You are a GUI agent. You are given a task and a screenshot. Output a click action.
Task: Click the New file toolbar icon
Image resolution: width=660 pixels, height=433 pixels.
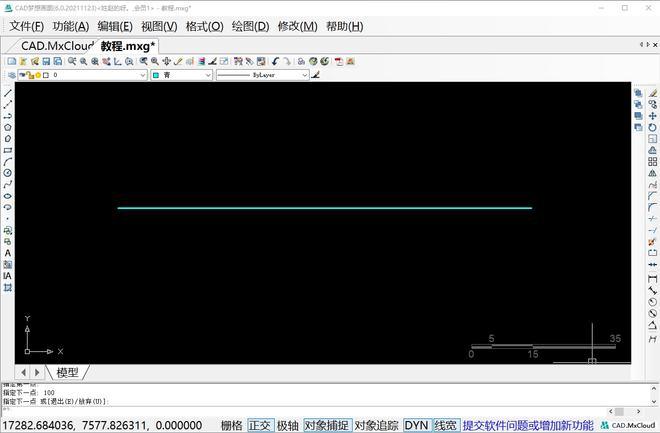click(12, 61)
